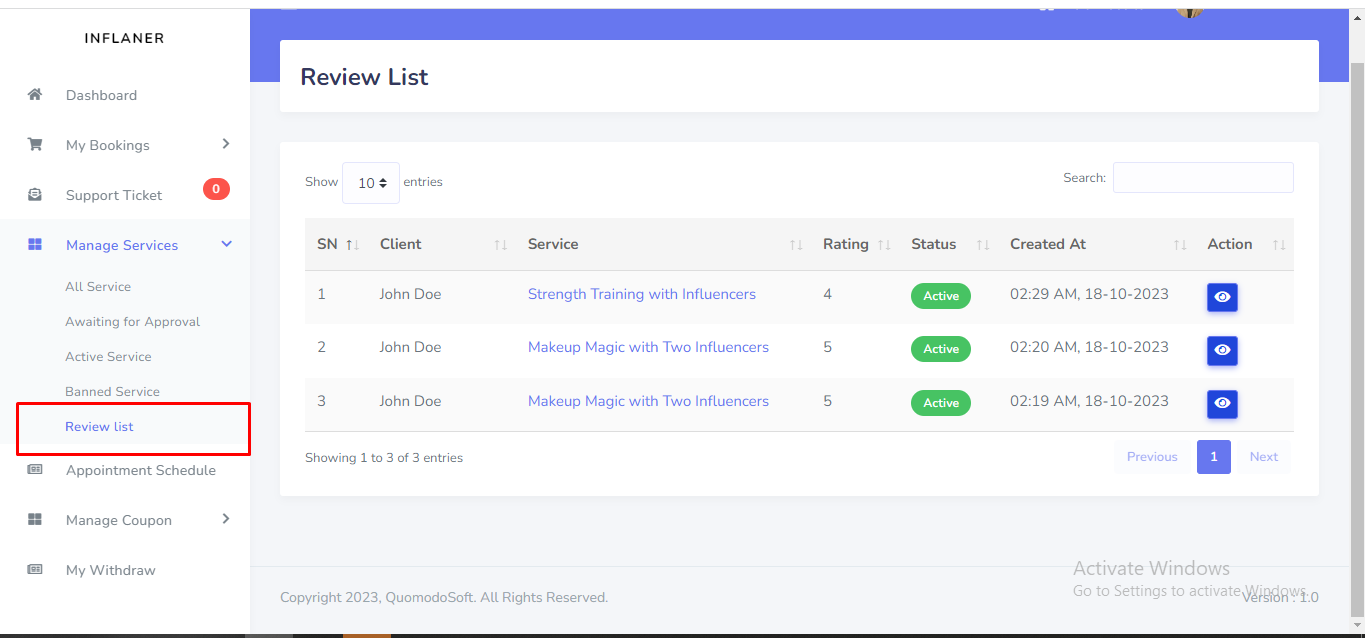1365x638 pixels.
Task: Select Banned Service in sidebar
Action: tap(112, 392)
